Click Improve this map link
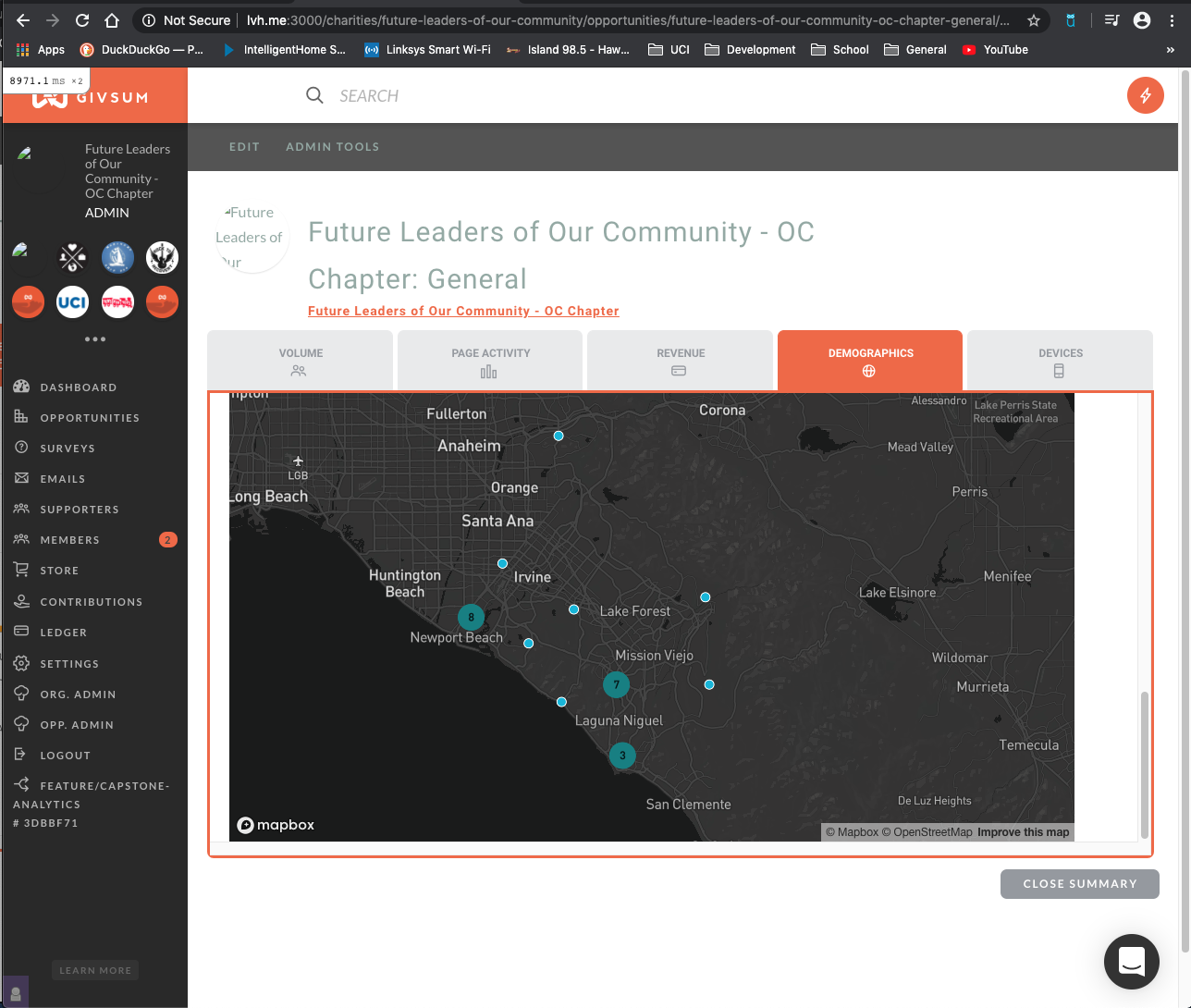1191x1008 pixels. point(1023,832)
